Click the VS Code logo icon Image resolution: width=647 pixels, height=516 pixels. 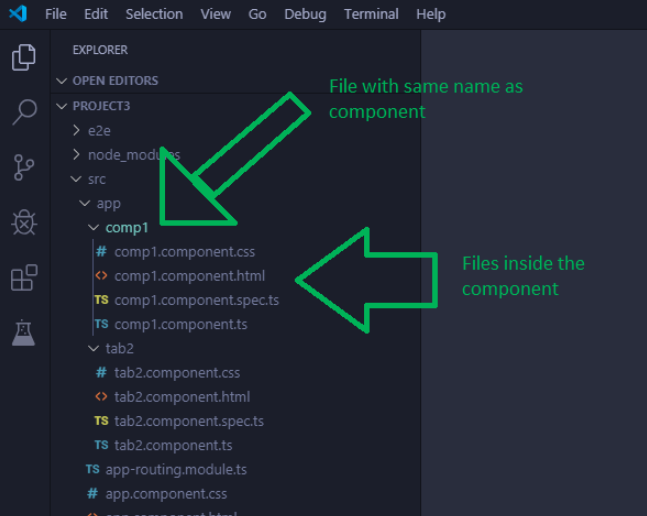(18, 14)
